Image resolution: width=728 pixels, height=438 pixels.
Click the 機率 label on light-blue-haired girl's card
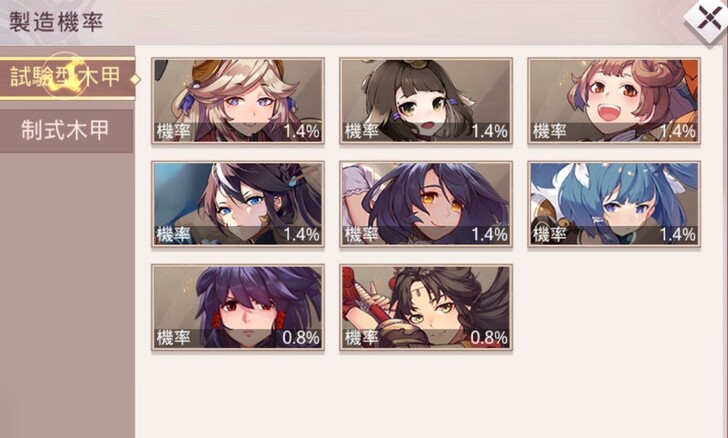pos(550,235)
